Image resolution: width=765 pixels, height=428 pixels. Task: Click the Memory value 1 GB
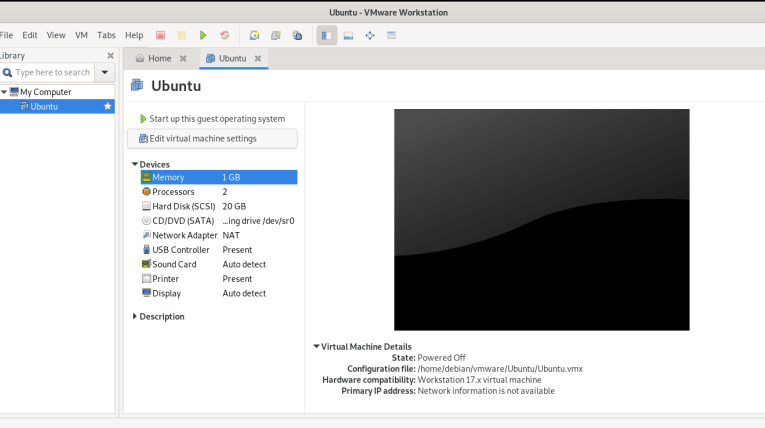[x=231, y=177]
